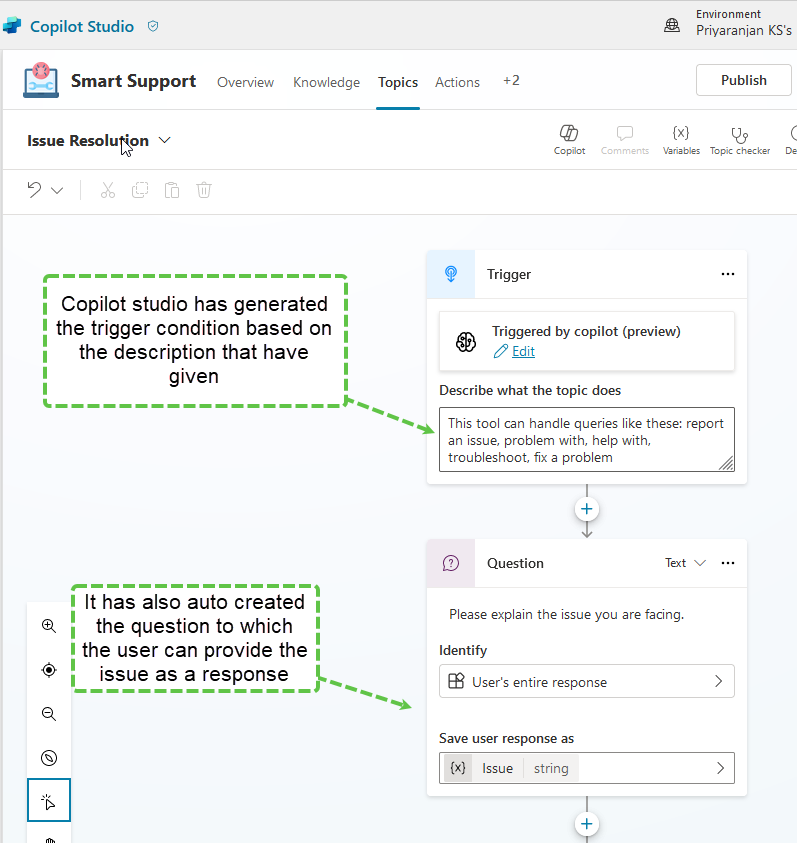797x843 pixels.
Task: Expand the Issue Resolution topic dropdown
Action: click(x=165, y=141)
